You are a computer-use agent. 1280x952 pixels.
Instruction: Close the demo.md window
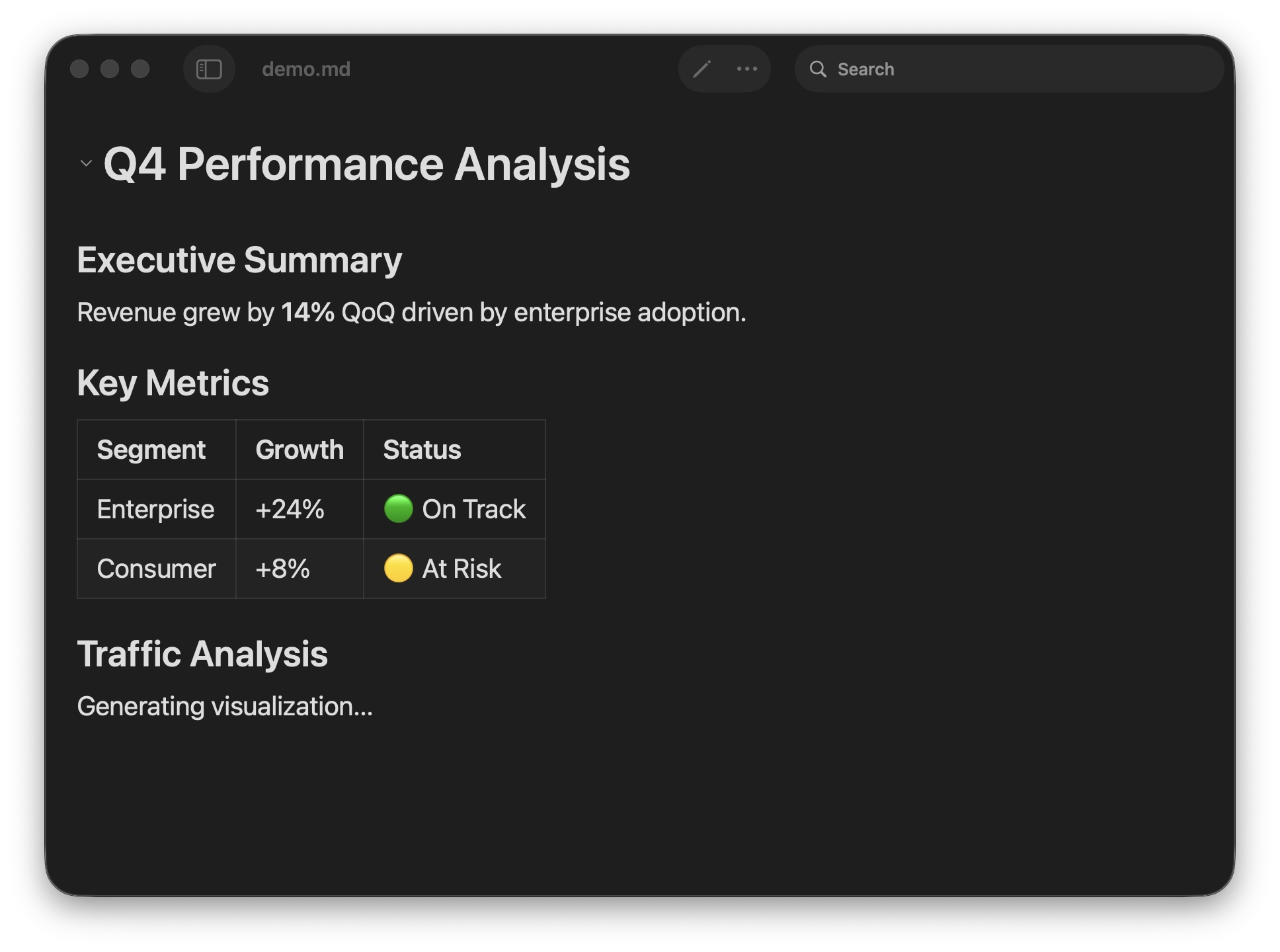pos(79,69)
